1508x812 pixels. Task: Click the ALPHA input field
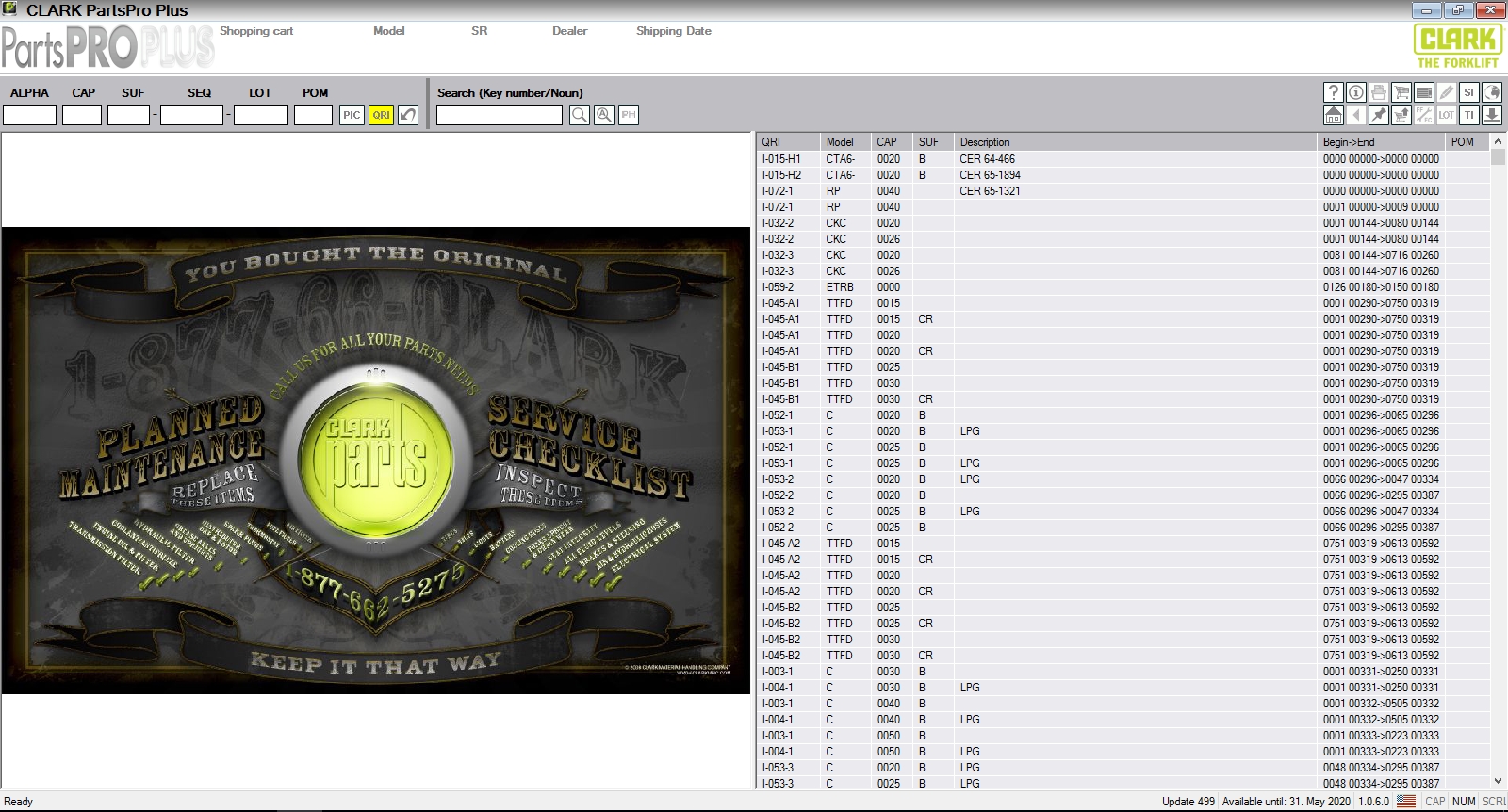pos(30,115)
